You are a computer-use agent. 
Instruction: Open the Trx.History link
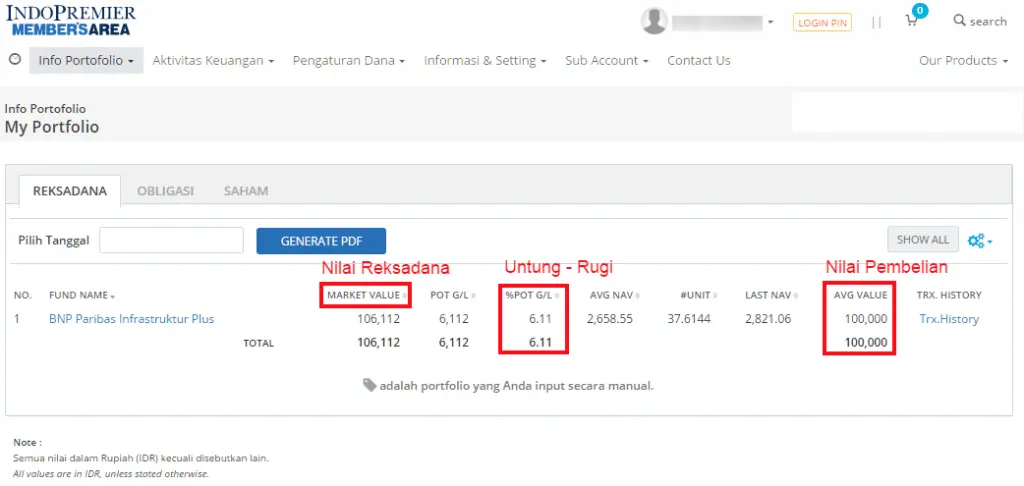[949, 319]
